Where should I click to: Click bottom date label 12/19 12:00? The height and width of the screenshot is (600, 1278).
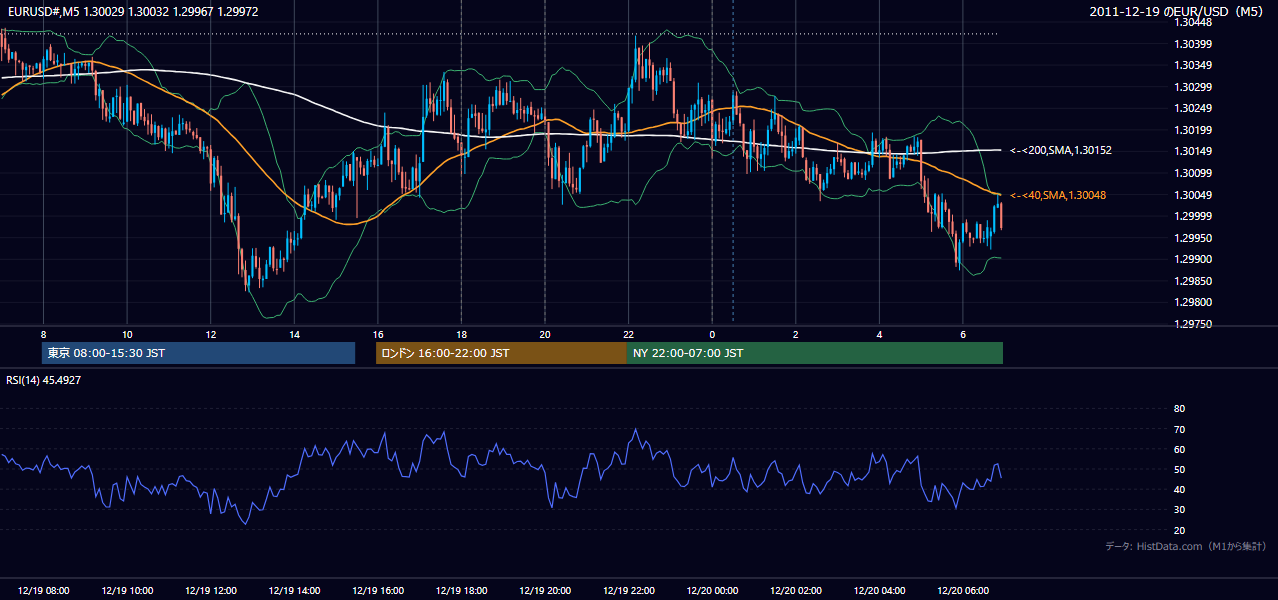(211, 591)
